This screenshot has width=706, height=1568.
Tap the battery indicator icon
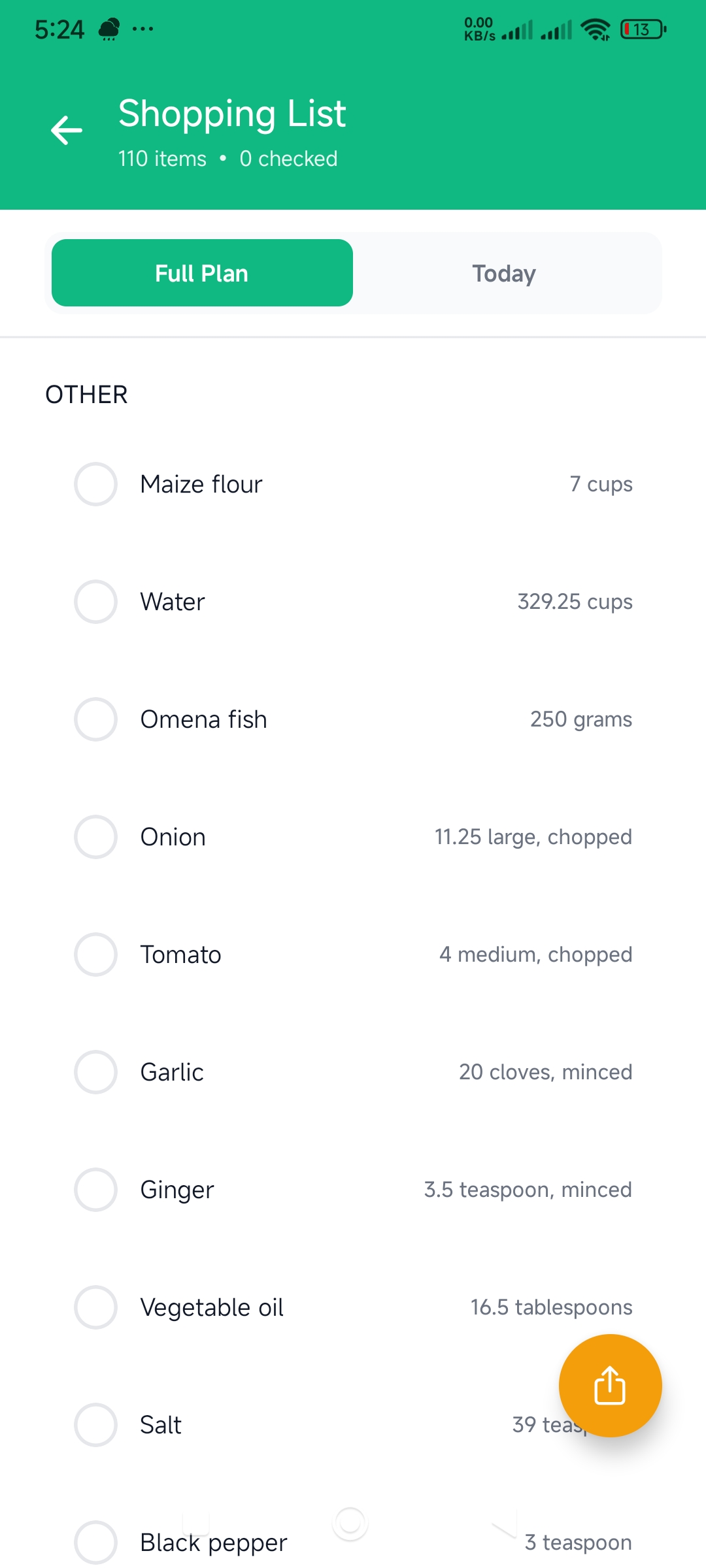coord(643,29)
